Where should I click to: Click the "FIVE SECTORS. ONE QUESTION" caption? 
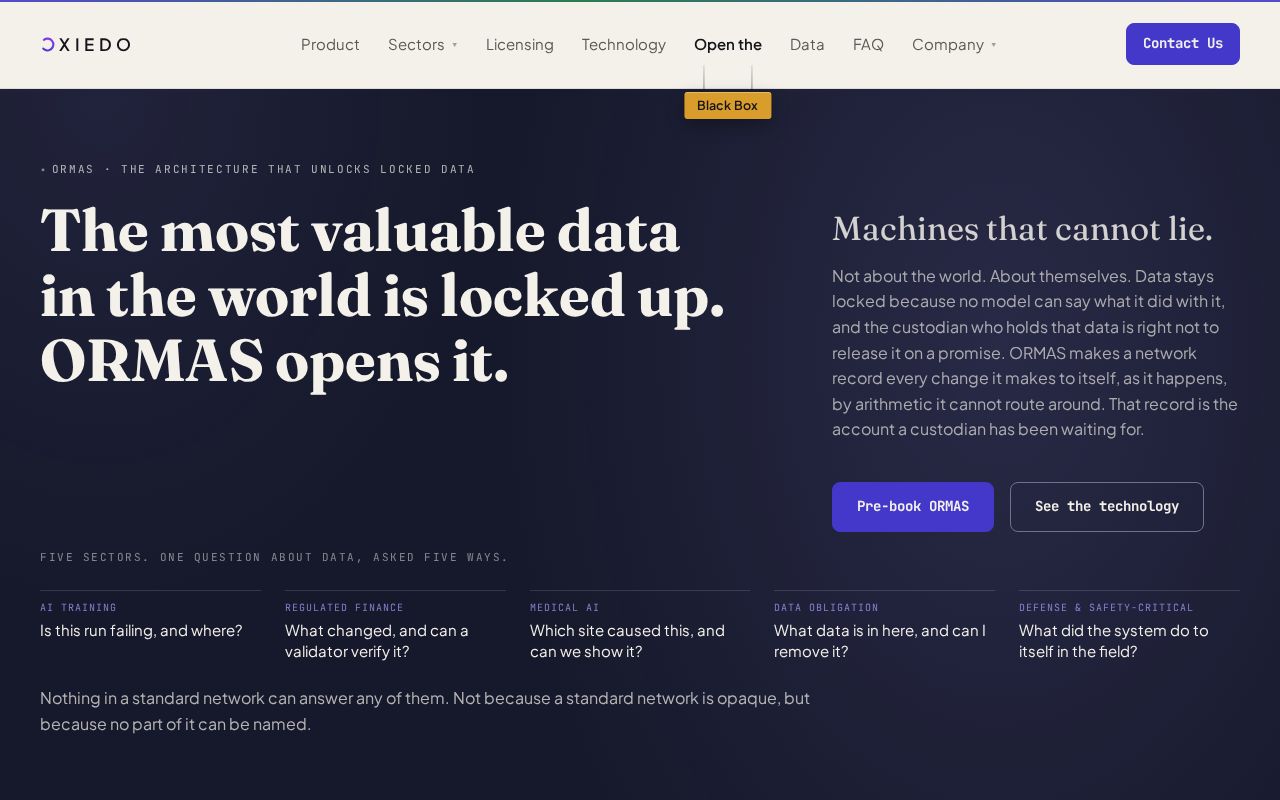274,557
